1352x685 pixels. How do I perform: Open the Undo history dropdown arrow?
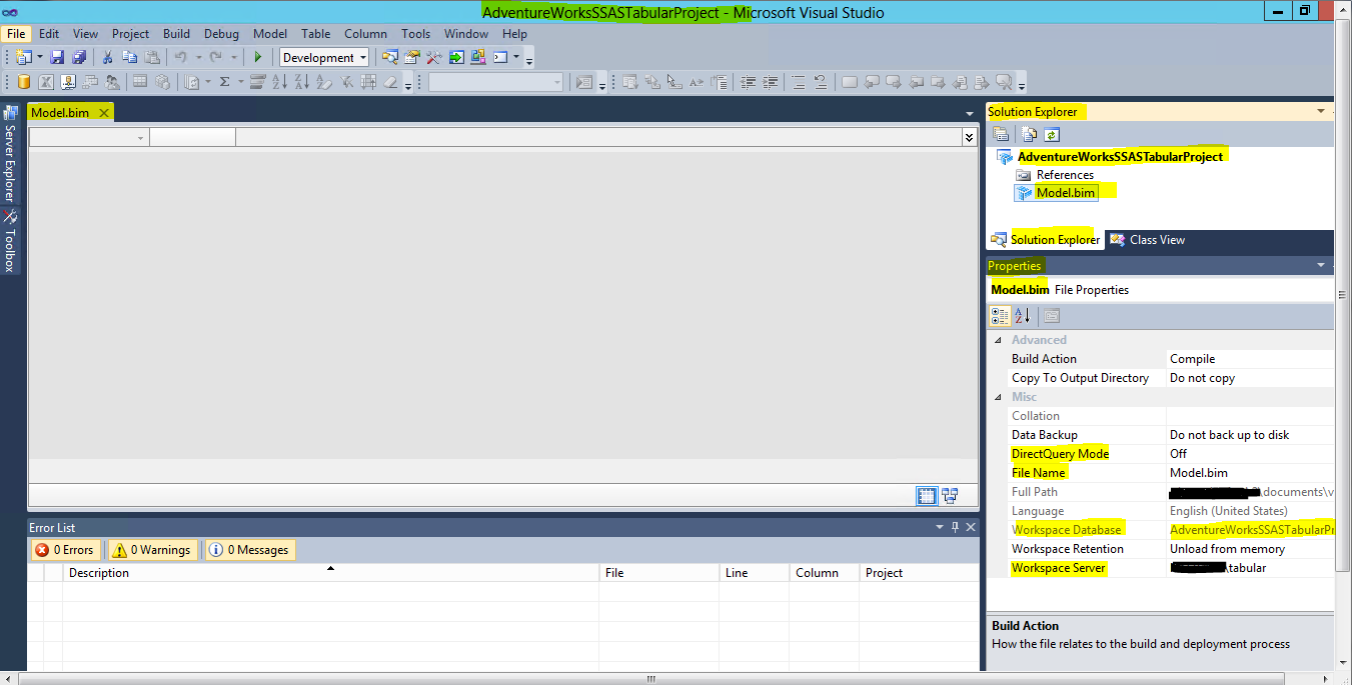(198, 57)
